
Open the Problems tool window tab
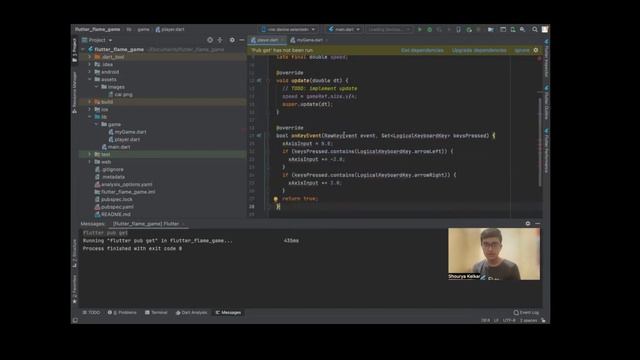[x=122, y=313]
